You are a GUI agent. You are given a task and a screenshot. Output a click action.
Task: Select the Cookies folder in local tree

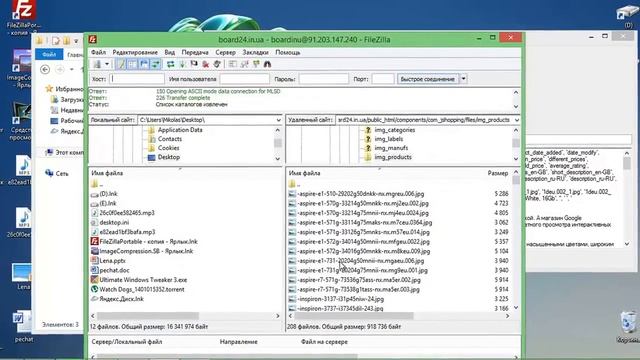tap(168, 148)
